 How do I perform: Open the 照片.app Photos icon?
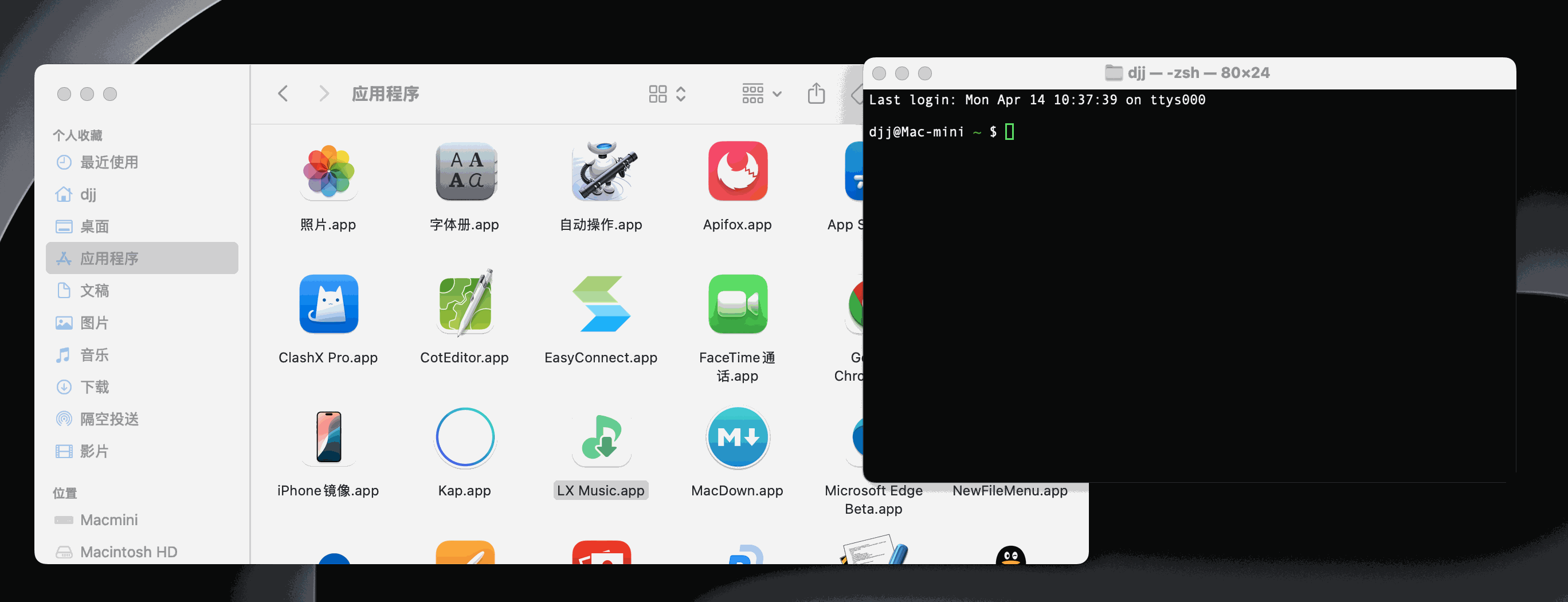pyautogui.click(x=329, y=171)
